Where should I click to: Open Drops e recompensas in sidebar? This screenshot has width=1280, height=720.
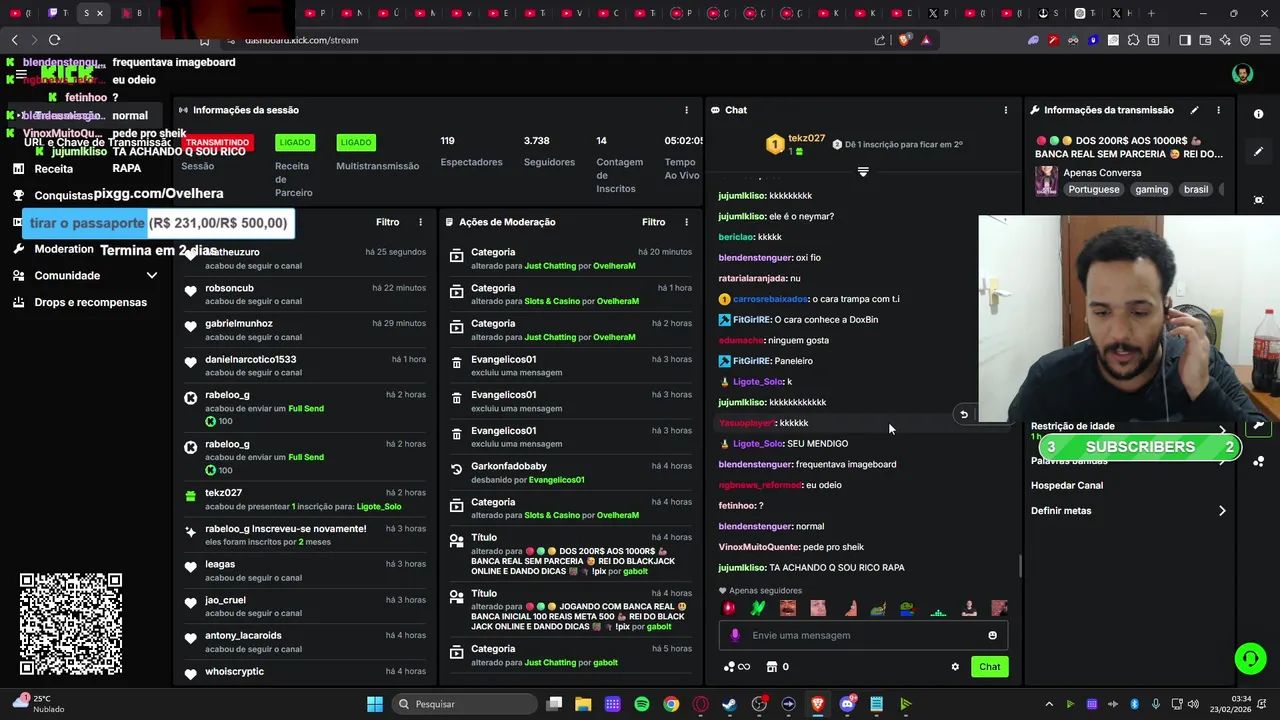(90, 302)
